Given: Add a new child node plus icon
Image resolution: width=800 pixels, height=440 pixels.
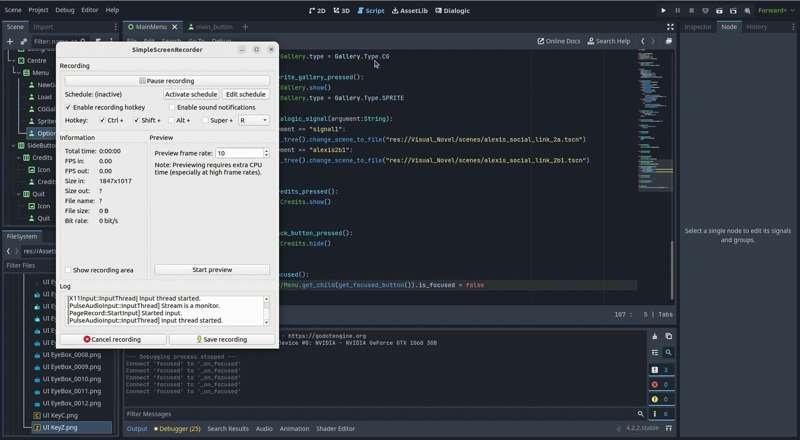Looking at the screenshot, I should [10, 41].
